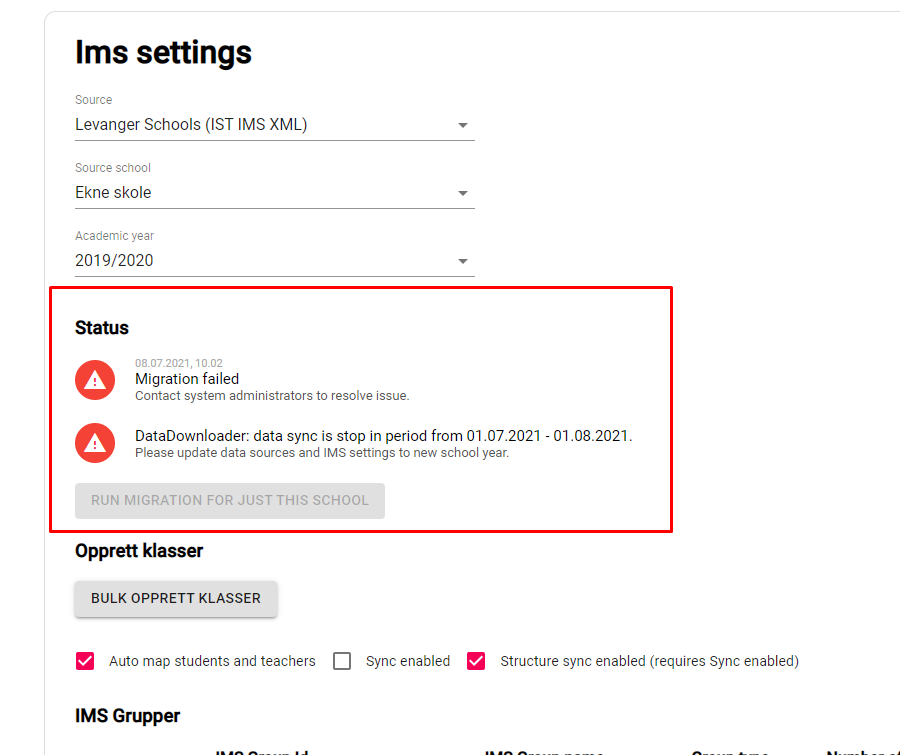Screen dimensions: 900x755
Task: Toggle Auto map students and teachers checkbox
Action: (x=85, y=661)
